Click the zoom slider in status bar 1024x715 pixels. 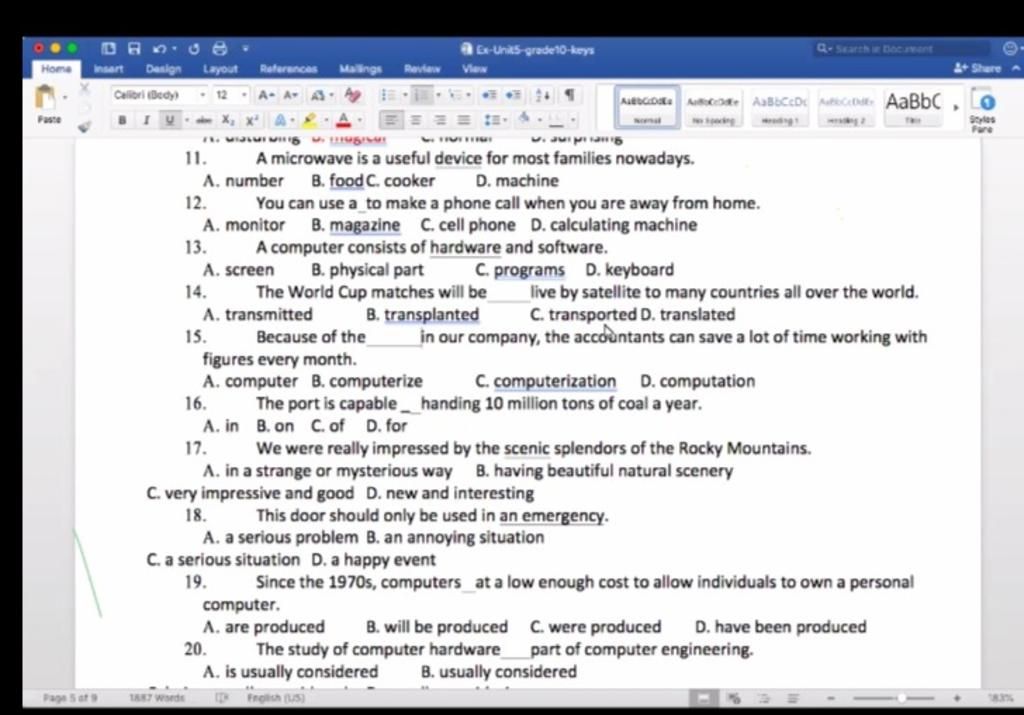coord(893,698)
